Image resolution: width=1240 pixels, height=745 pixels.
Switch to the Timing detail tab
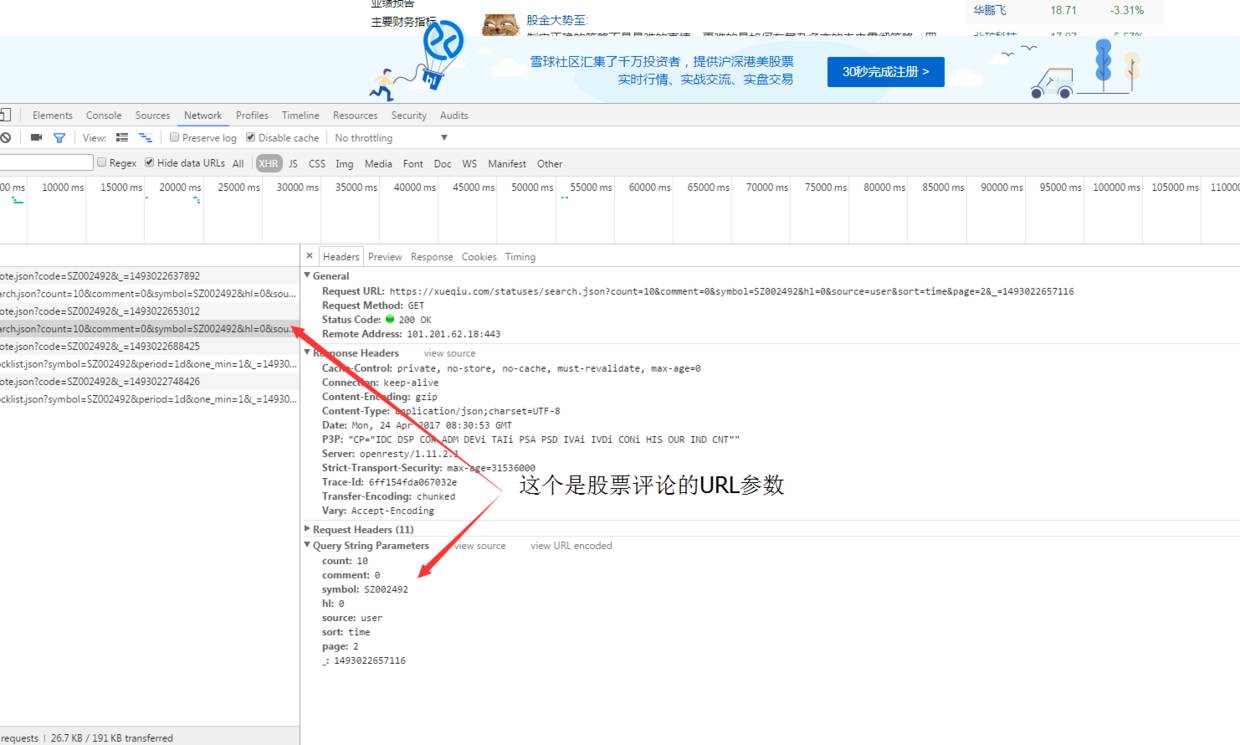coord(520,257)
